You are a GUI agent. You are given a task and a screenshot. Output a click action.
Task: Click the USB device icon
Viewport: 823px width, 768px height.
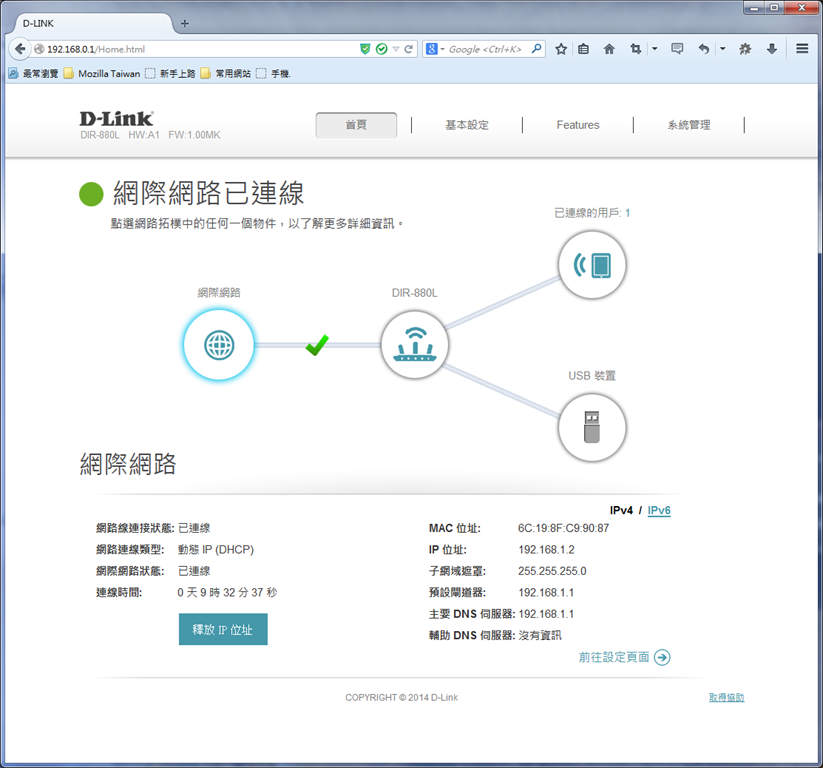point(592,427)
